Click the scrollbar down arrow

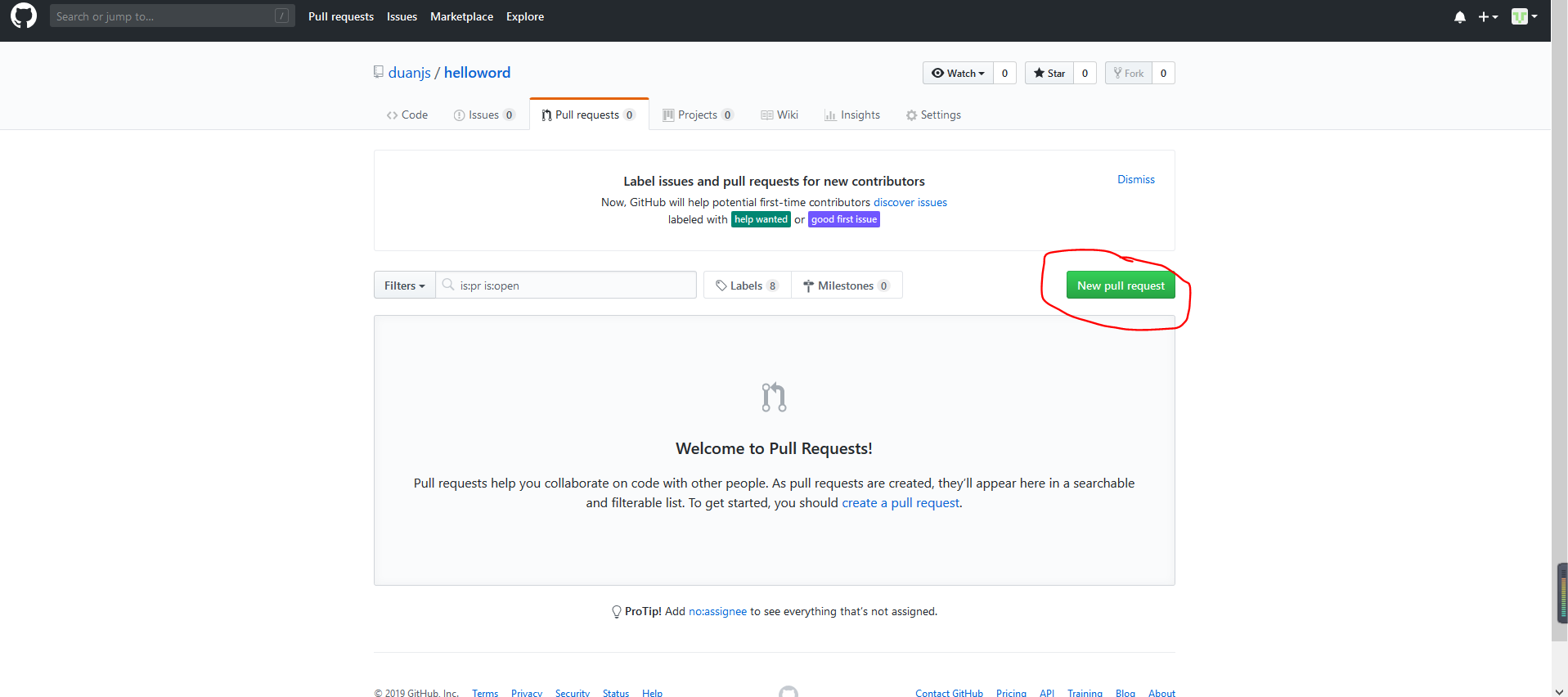coord(1559,690)
